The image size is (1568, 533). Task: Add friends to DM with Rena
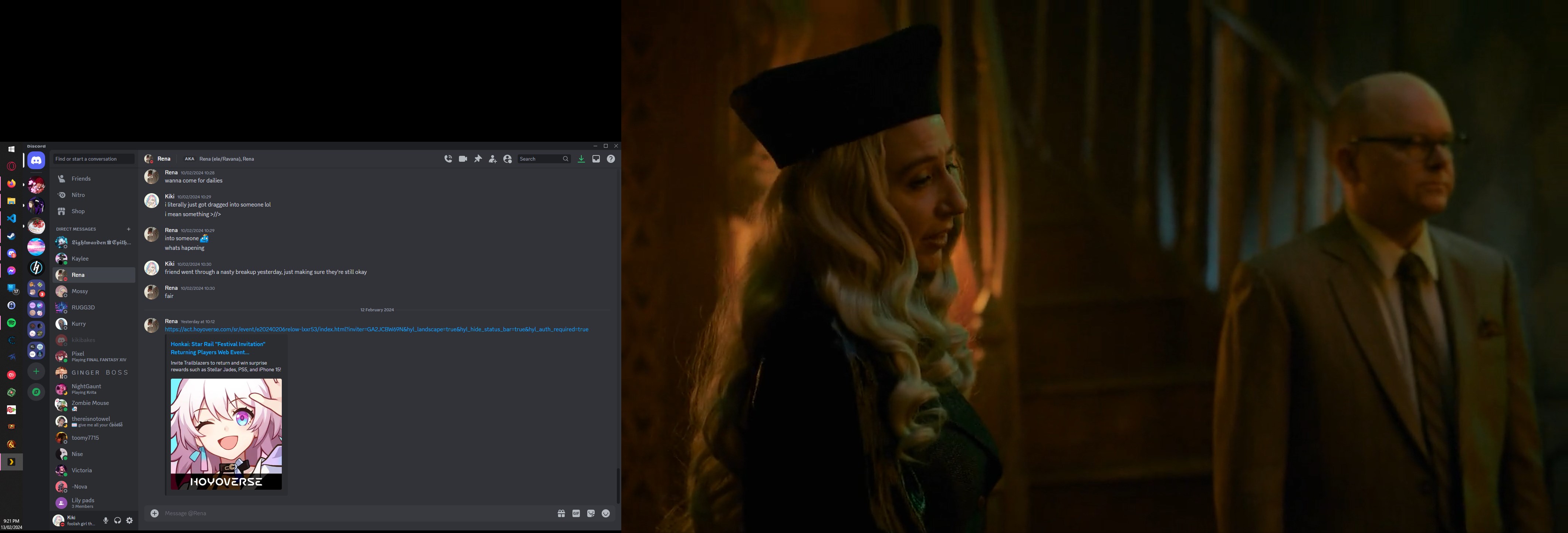click(x=493, y=159)
